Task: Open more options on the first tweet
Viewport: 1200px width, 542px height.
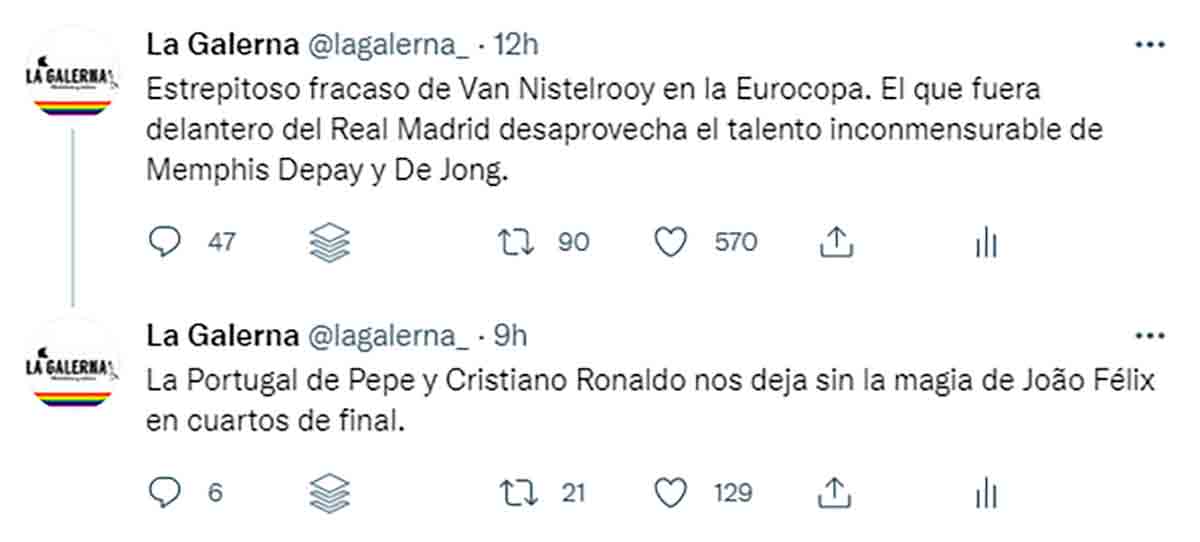Action: click(1150, 45)
